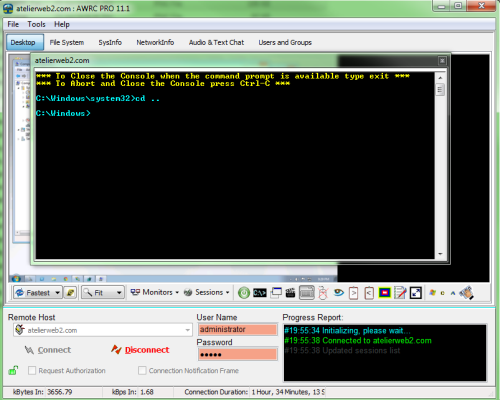
Task: Open the remote command prompt console icon
Action: 260,293
